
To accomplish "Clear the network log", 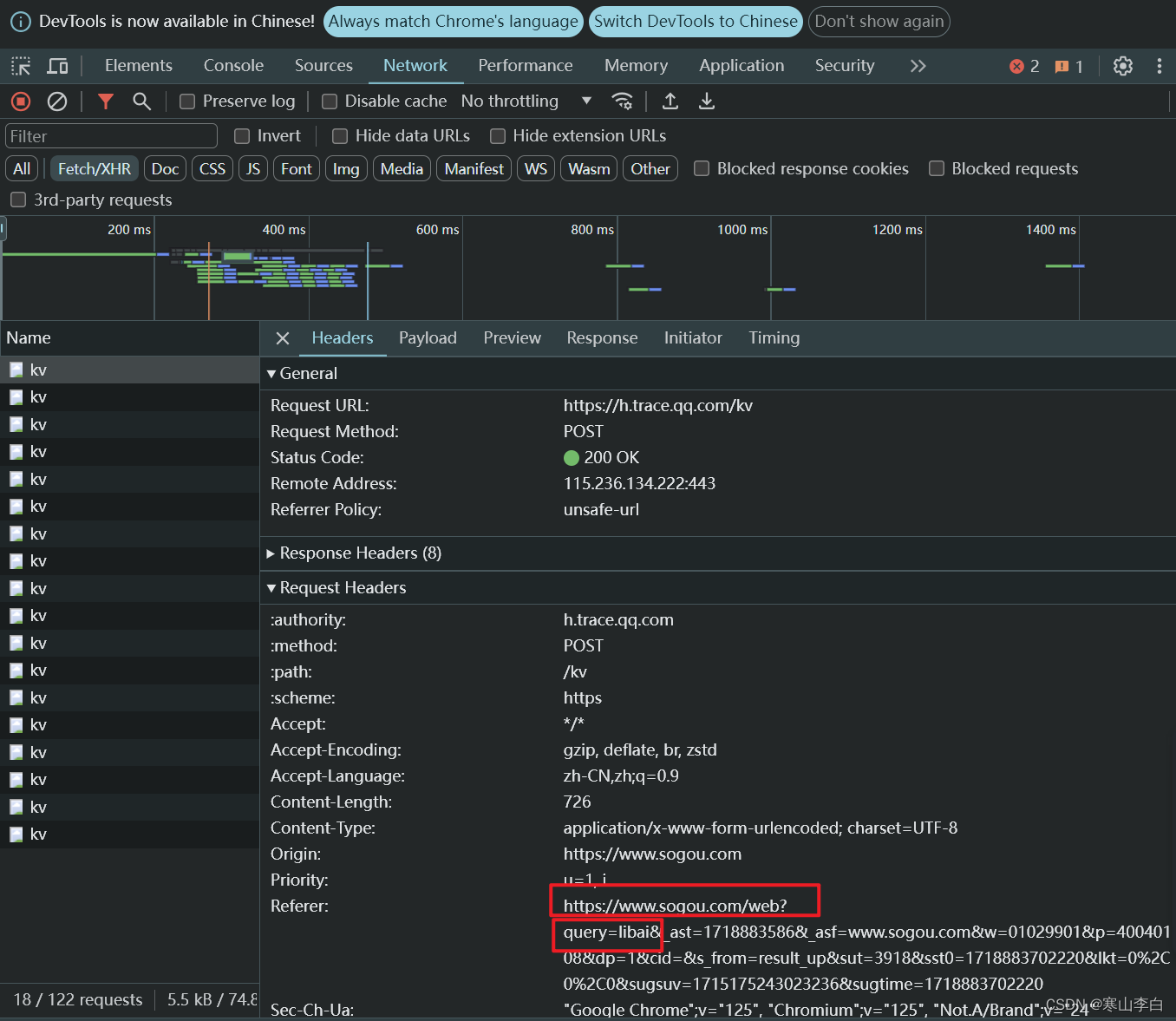I will (57, 101).
